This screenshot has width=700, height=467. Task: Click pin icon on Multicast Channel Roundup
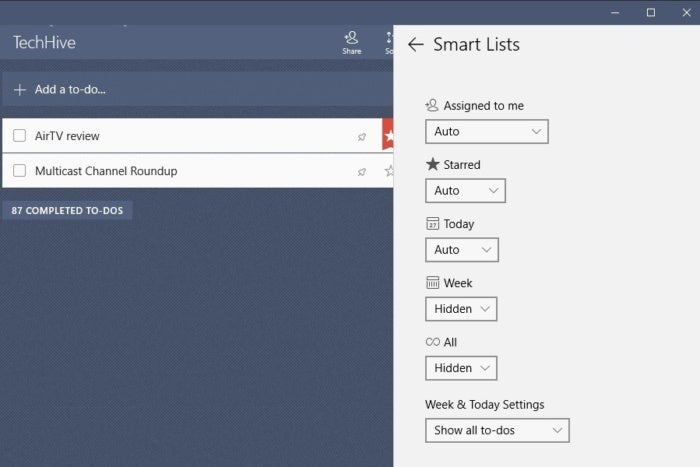coord(362,171)
